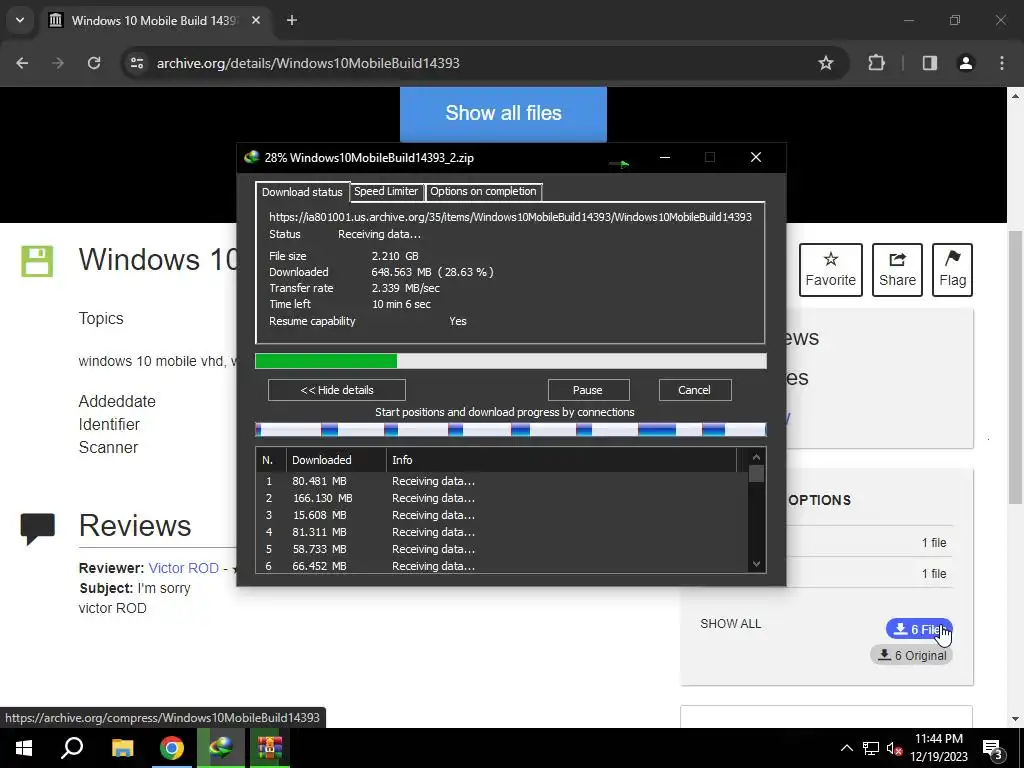Click the Hide details button
The image size is (1024, 768).
[x=337, y=390]
